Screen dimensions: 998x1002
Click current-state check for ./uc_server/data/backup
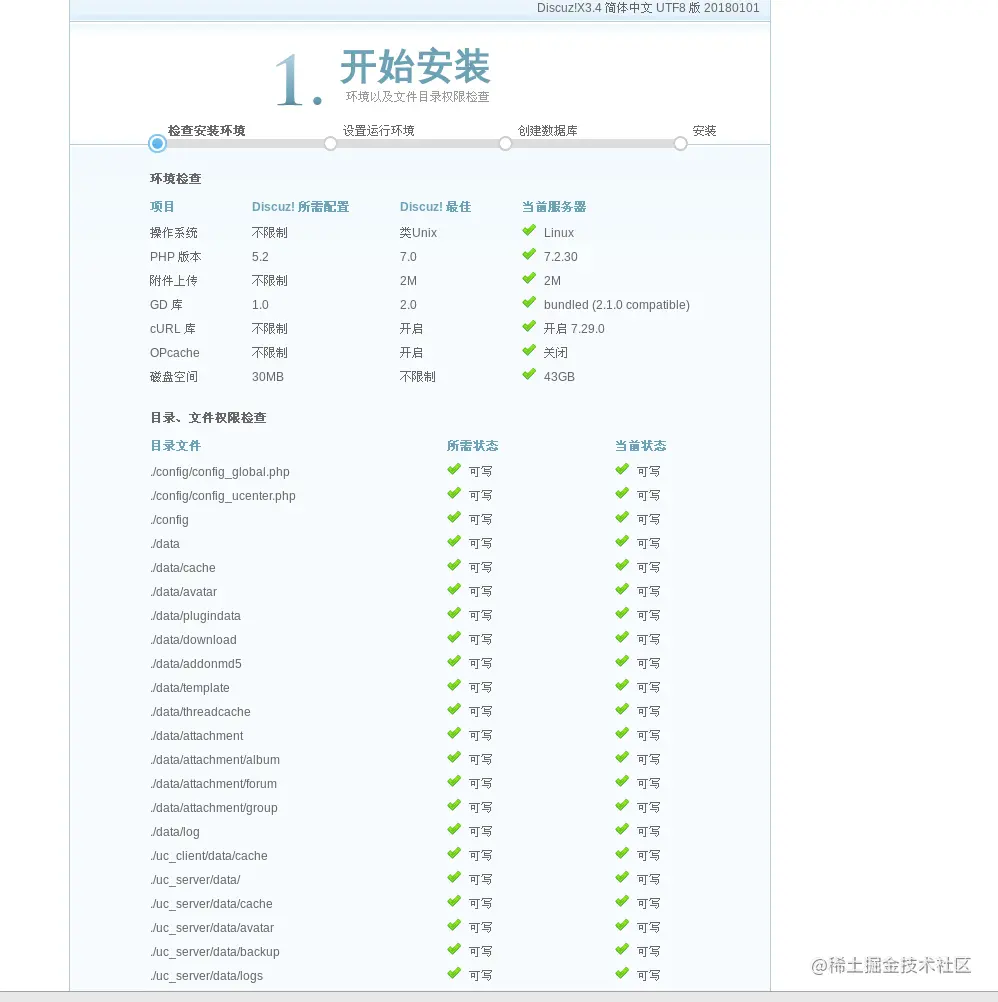pos(622,950)
